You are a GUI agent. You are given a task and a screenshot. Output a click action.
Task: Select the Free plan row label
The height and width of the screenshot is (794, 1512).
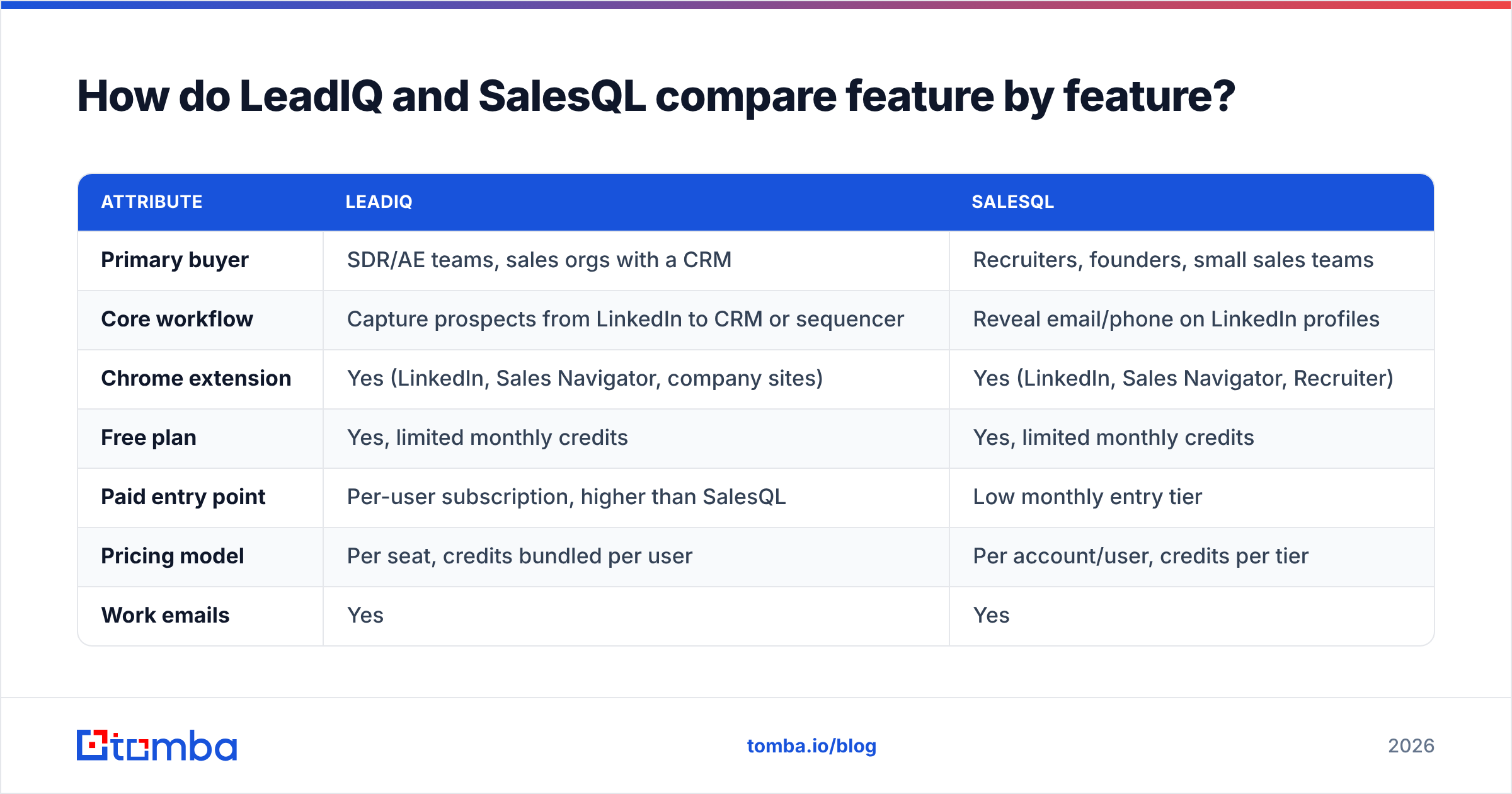point(149,438)
